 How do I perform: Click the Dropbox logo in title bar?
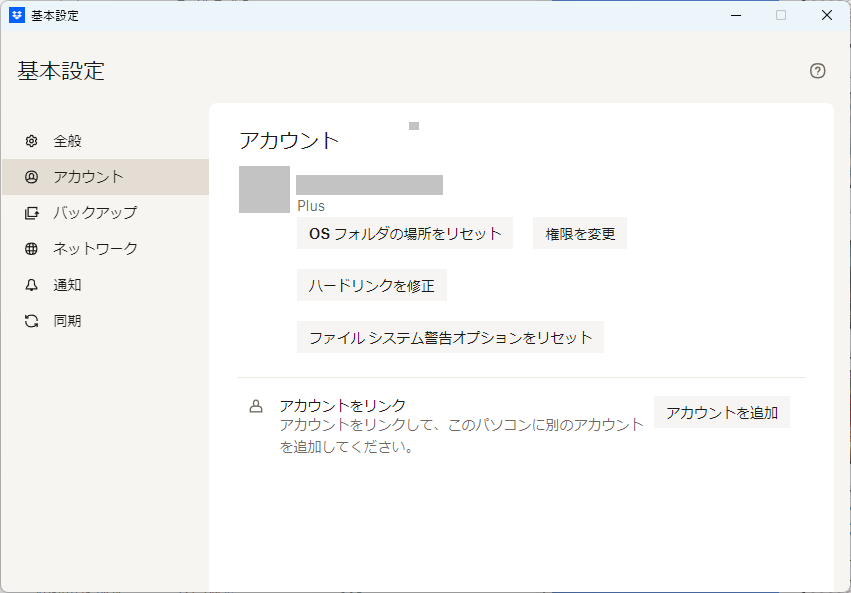click(17, 15)
